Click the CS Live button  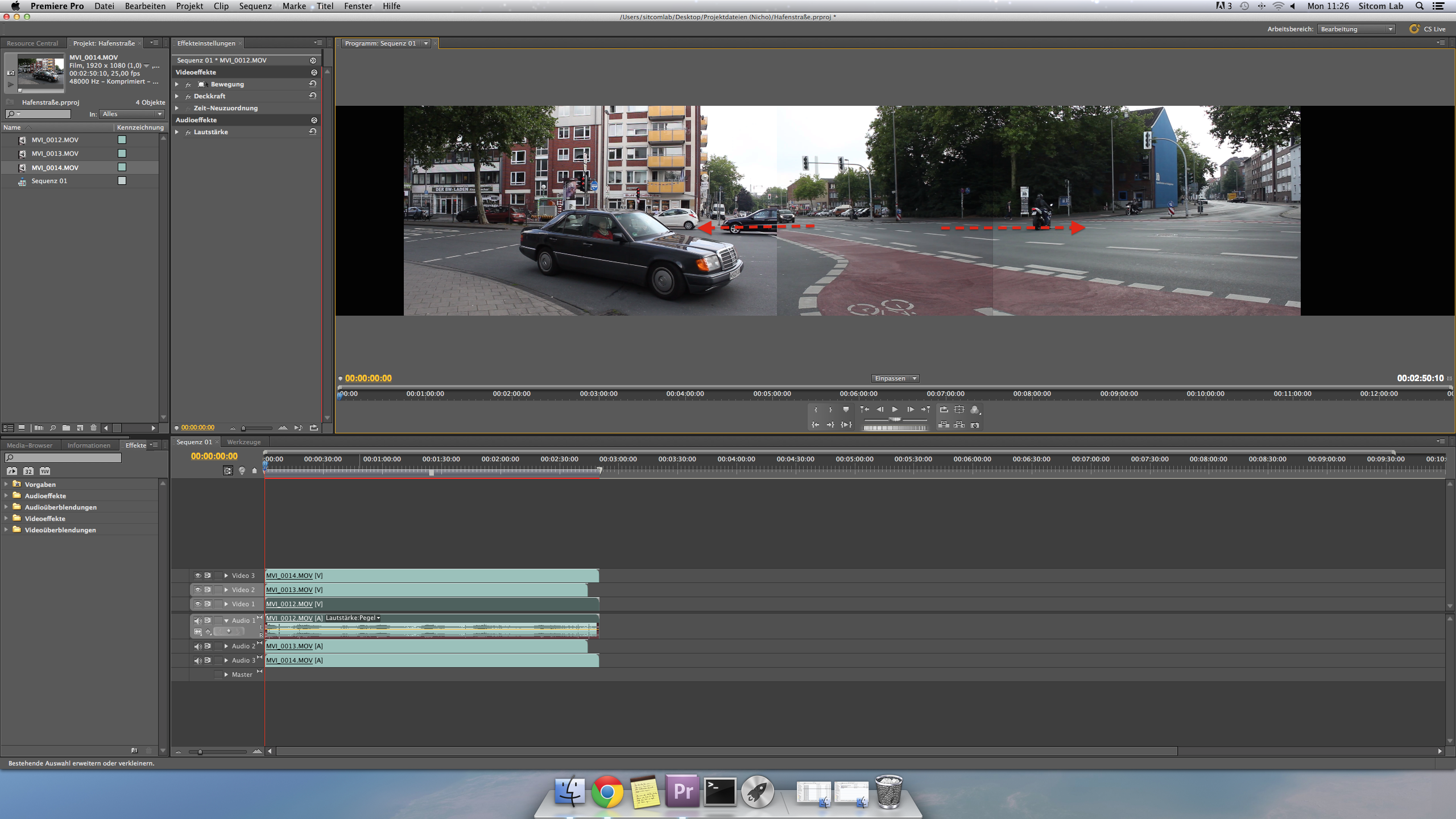point(1428,29)
